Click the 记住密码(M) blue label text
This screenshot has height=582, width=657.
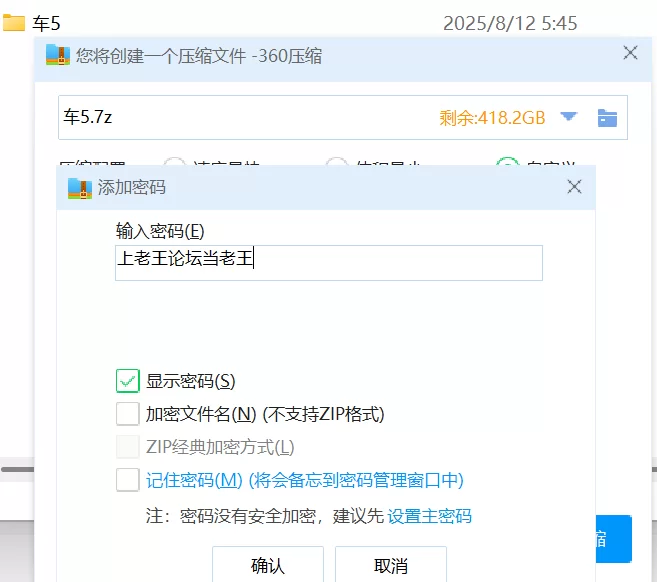305,480
